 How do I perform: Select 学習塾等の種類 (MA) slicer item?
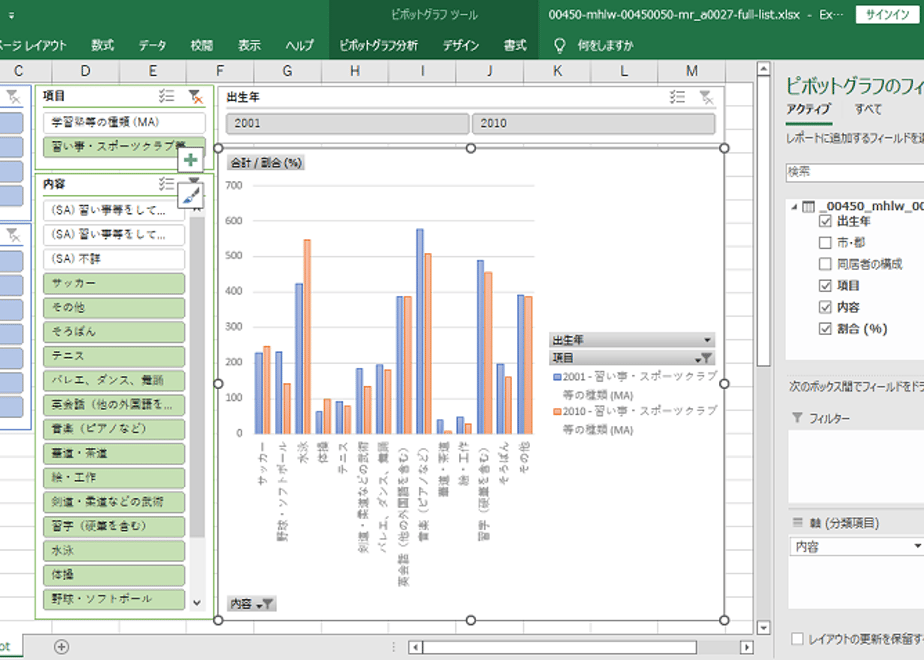point(124,122)
